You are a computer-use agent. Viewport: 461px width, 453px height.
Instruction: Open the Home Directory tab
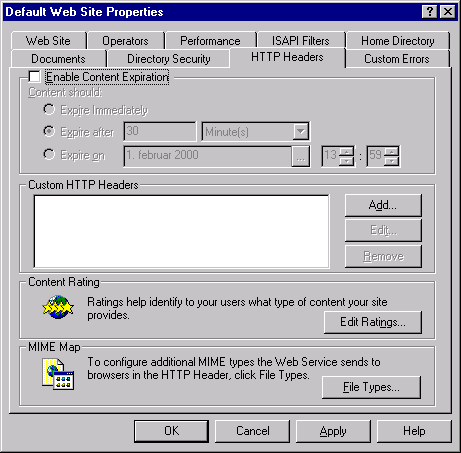[398, 41]
